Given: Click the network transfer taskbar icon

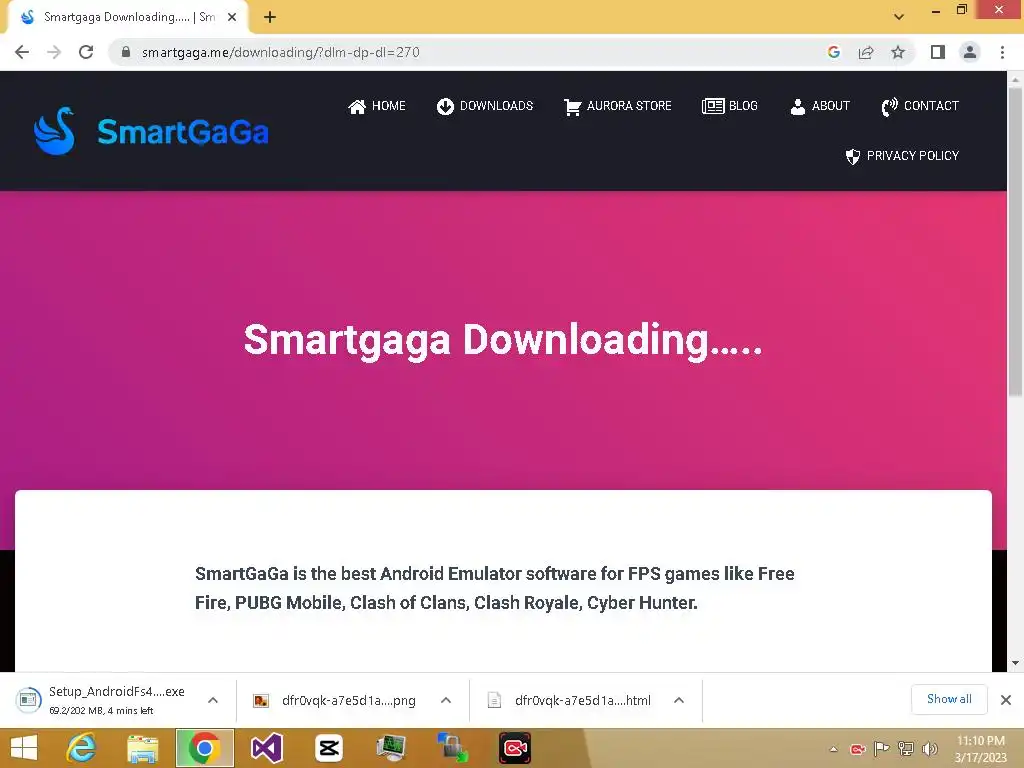Looking at the screenshot, I should tap(453, 748).
